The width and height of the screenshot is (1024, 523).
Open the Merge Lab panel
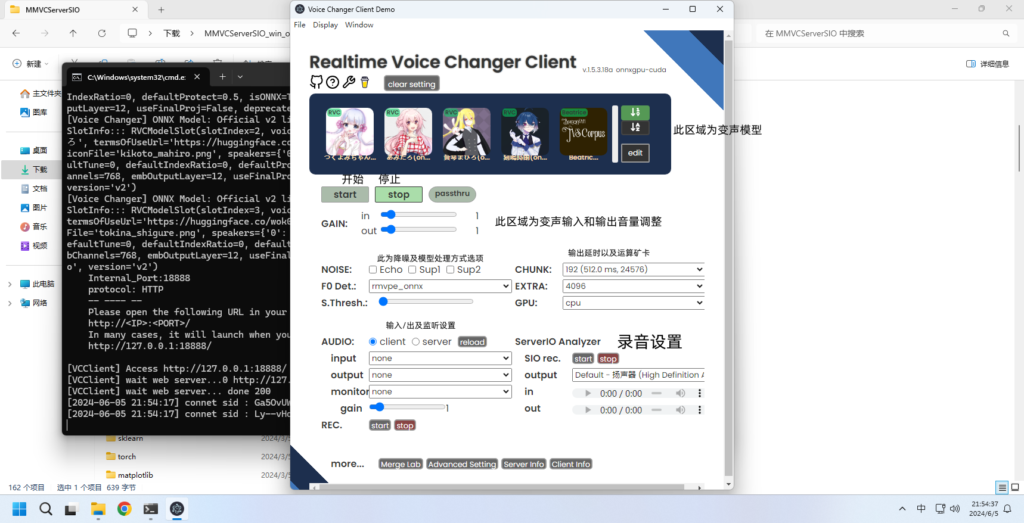click(x=401, y=464)
